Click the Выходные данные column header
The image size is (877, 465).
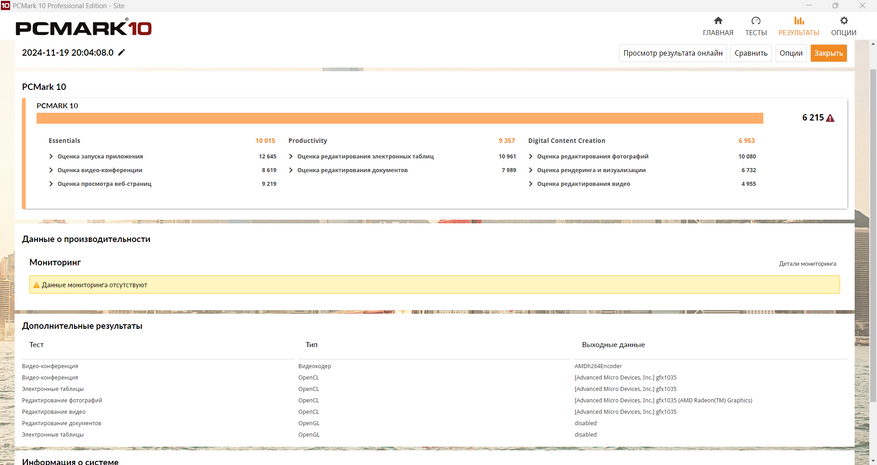click(613, 345)
